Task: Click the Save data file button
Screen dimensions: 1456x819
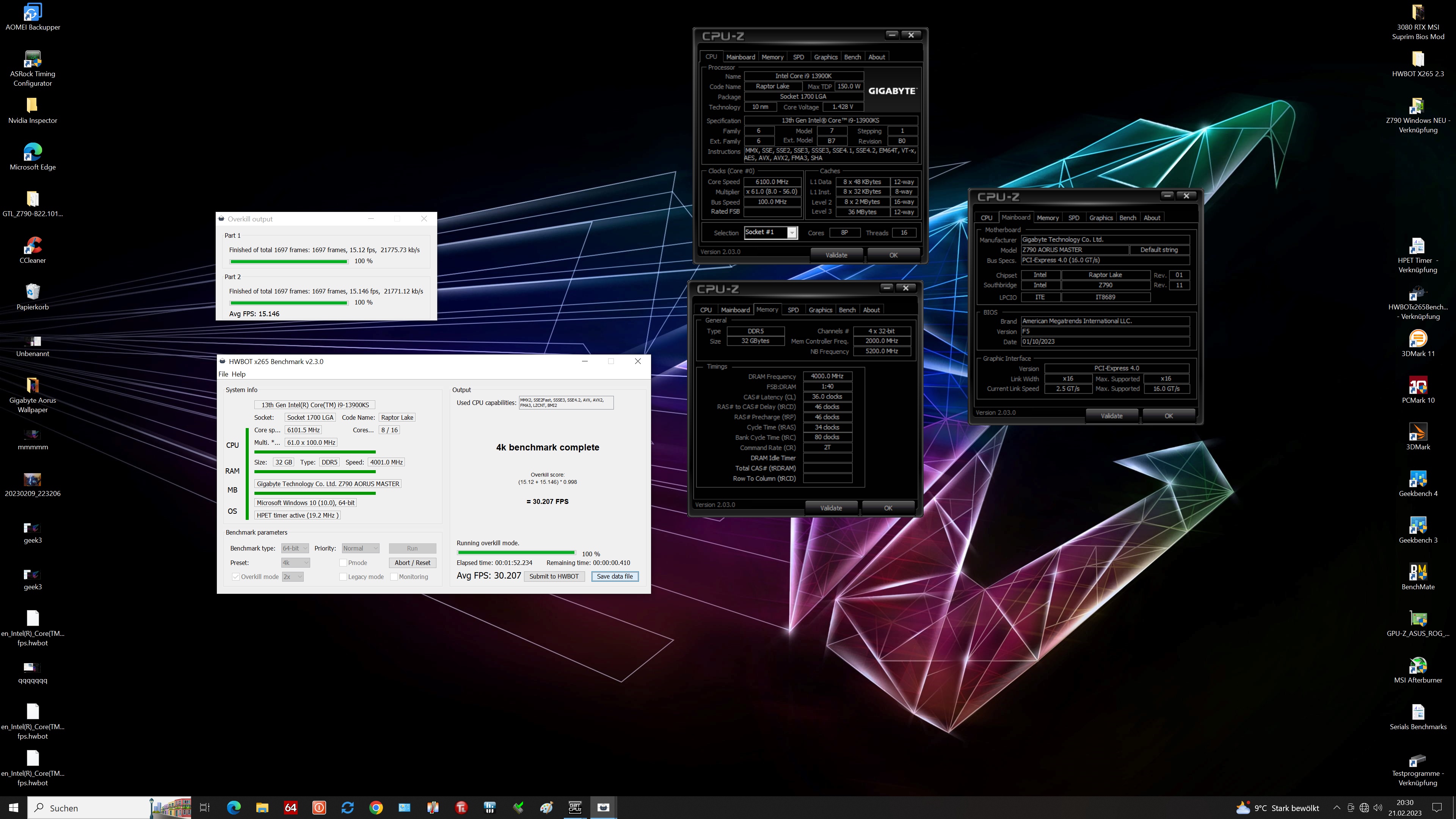Action: 615,576
